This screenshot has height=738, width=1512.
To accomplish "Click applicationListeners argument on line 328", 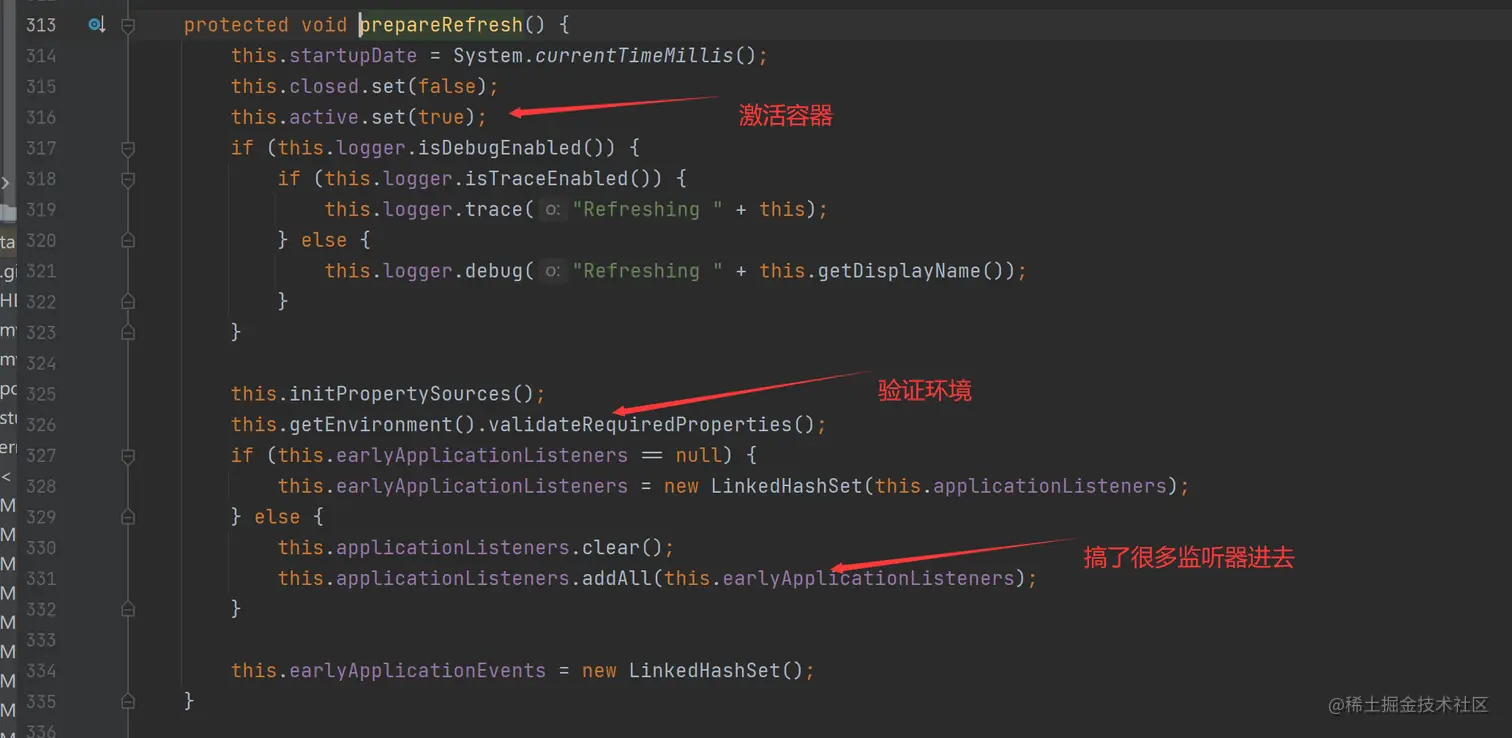I will click(1050, 486).
